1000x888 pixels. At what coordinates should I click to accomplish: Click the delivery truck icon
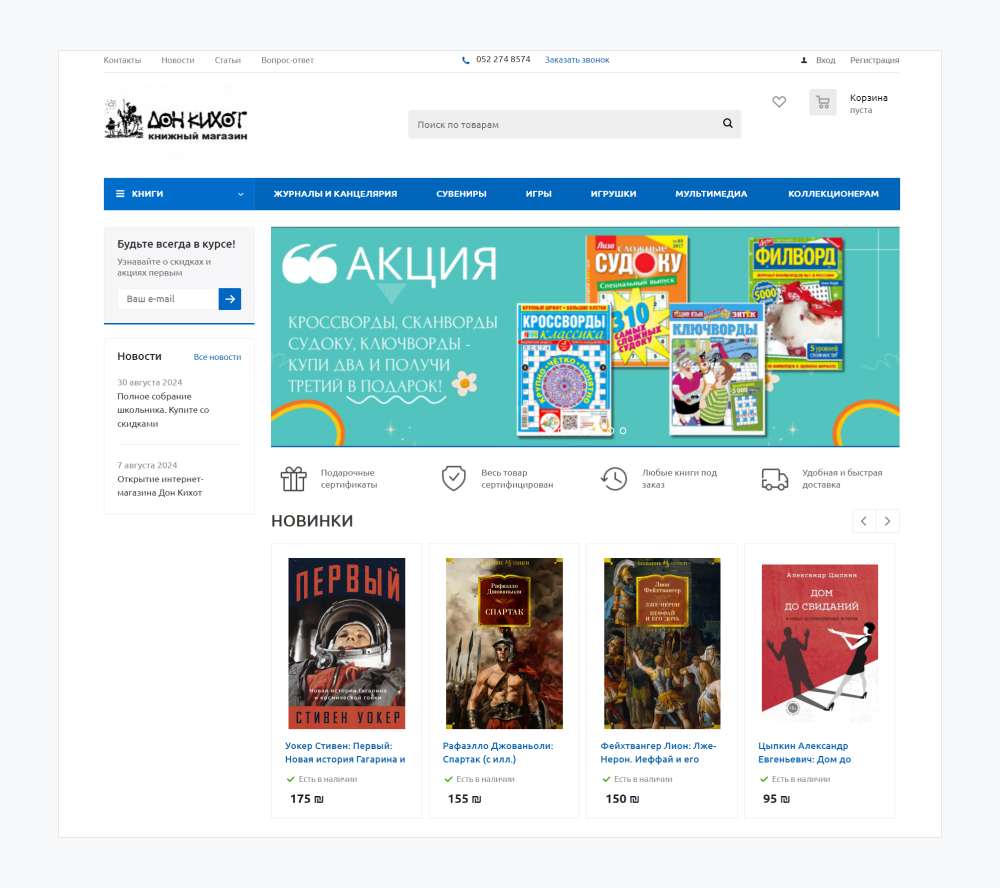(775, 479)
